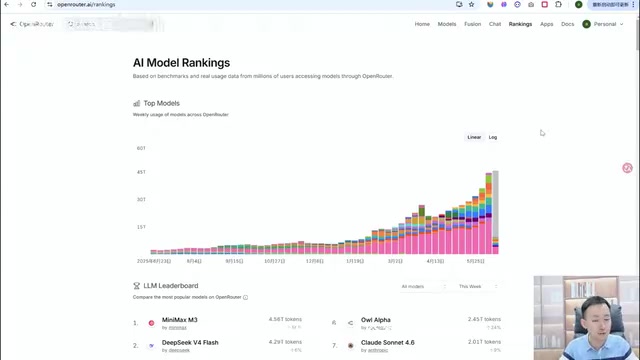This screenshot has height=360, width=640.
Task: Open the browser extensions puzzle icon
Action: click(x=558, y=4)
